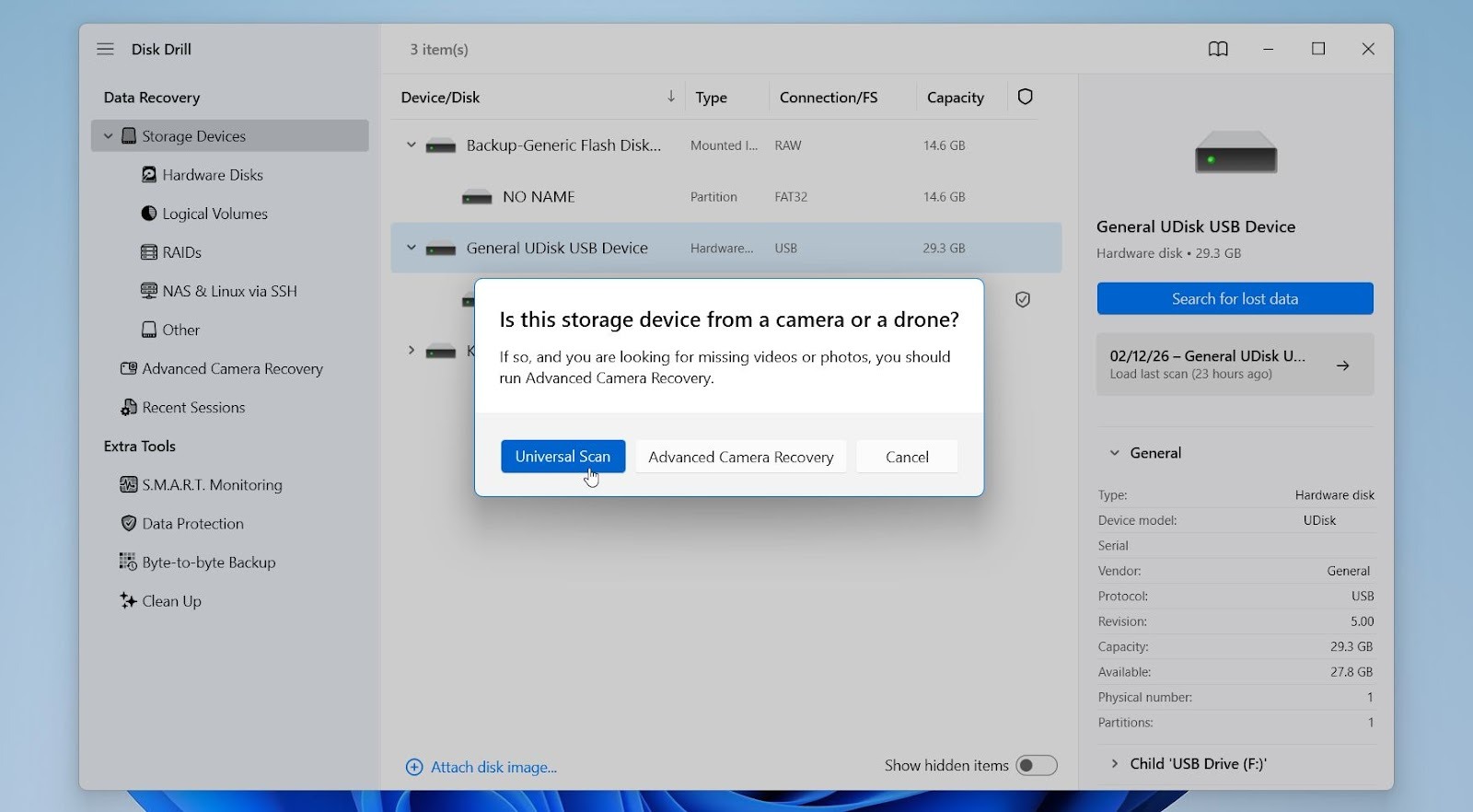Click Cancel in the dialog
This screenshot has height=812, width=1473.
coord(907,457)
